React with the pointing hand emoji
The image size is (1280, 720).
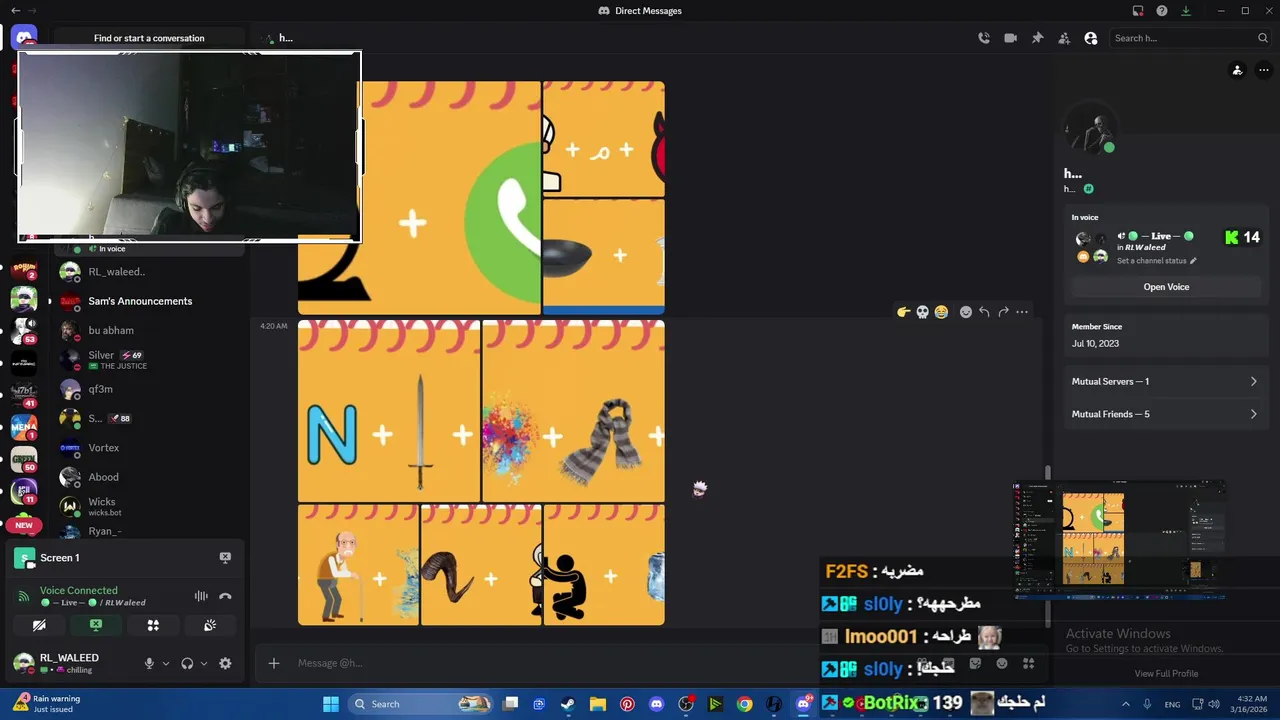click(x=904, y=312)
